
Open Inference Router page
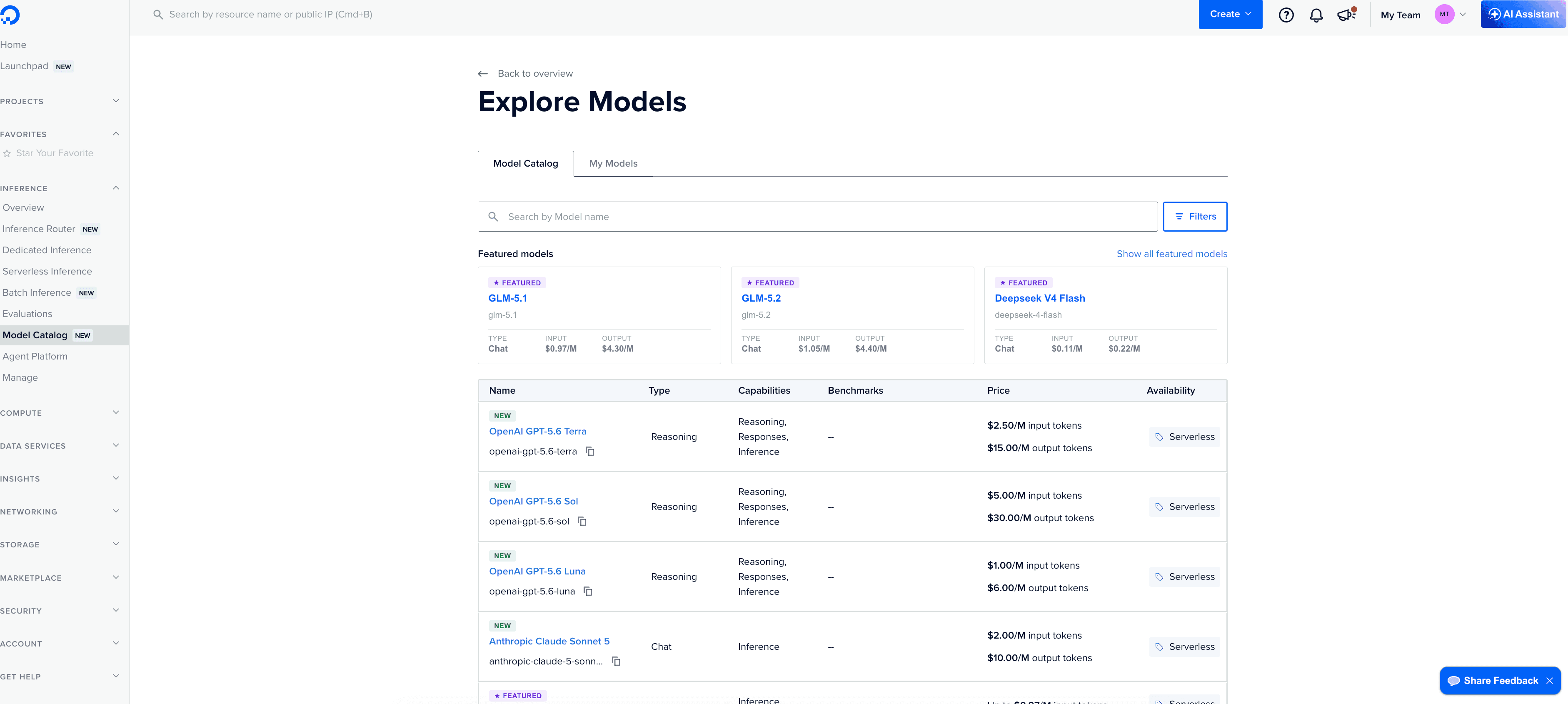point(39,230)
